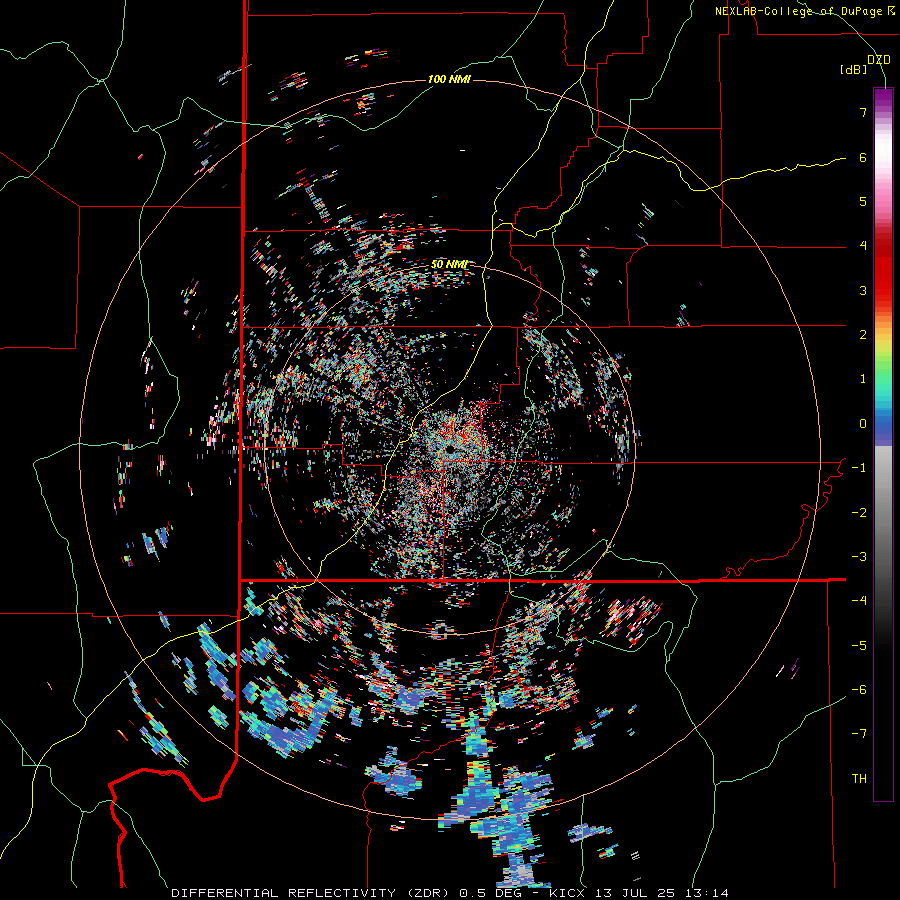Viewport: 900px width, 900px height.
Task: Click the -6 value on the color scale
Action: tap(859, 690)
